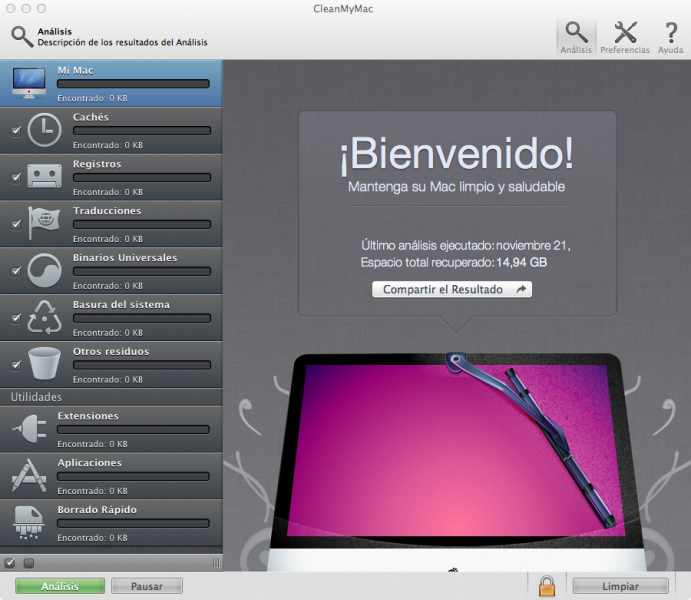Click the Mi Mac progress bar
This screenshot has height=600, width=691.
(133, 84)
